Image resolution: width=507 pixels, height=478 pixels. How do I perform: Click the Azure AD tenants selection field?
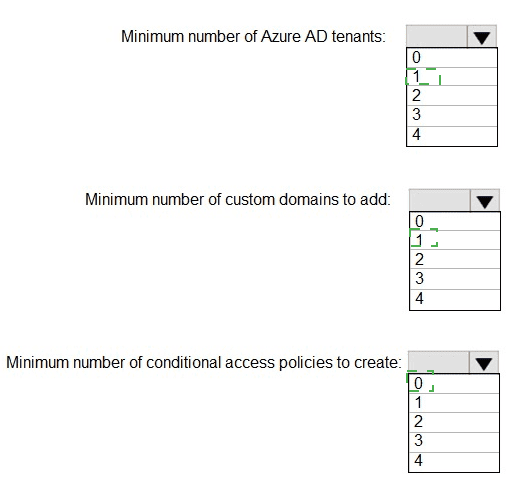click(x=437, y=36)
